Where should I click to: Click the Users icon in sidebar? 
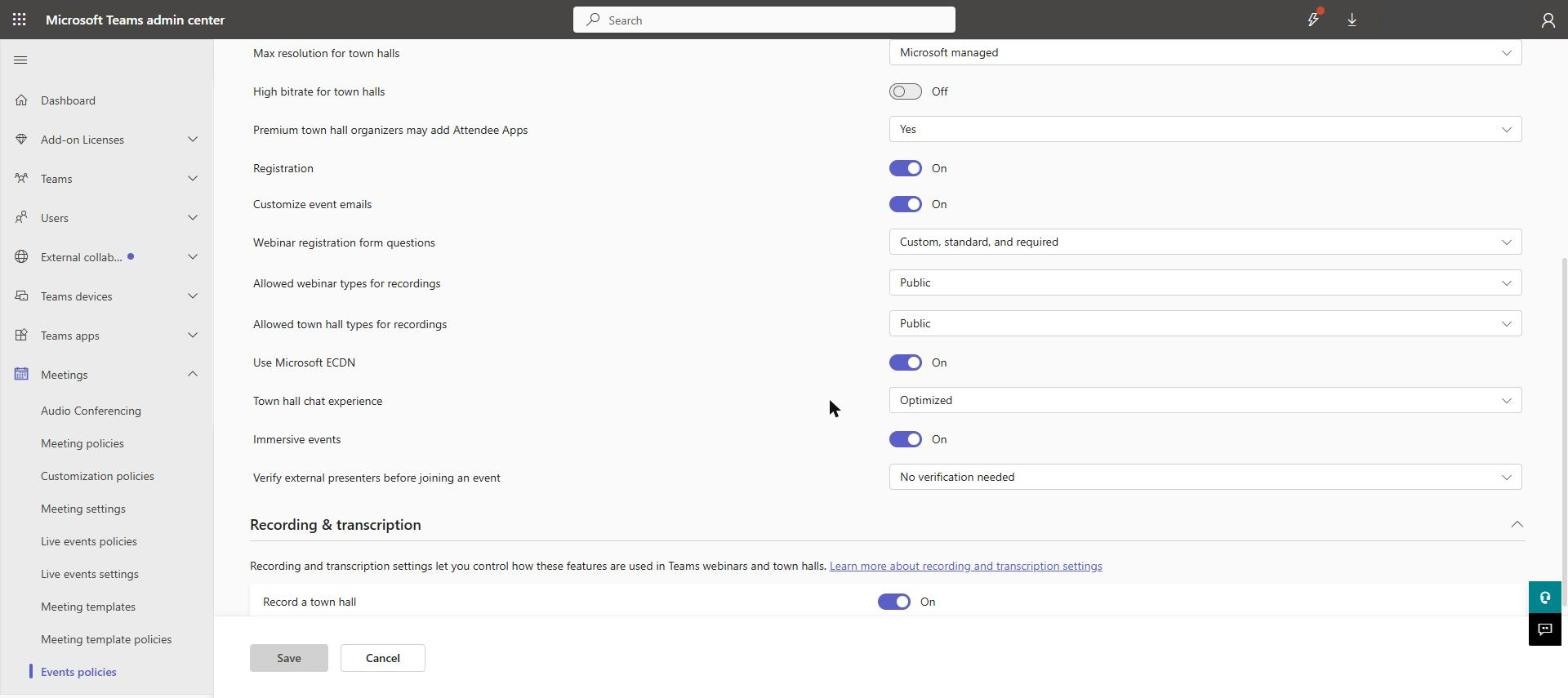(x=21, y=217)
